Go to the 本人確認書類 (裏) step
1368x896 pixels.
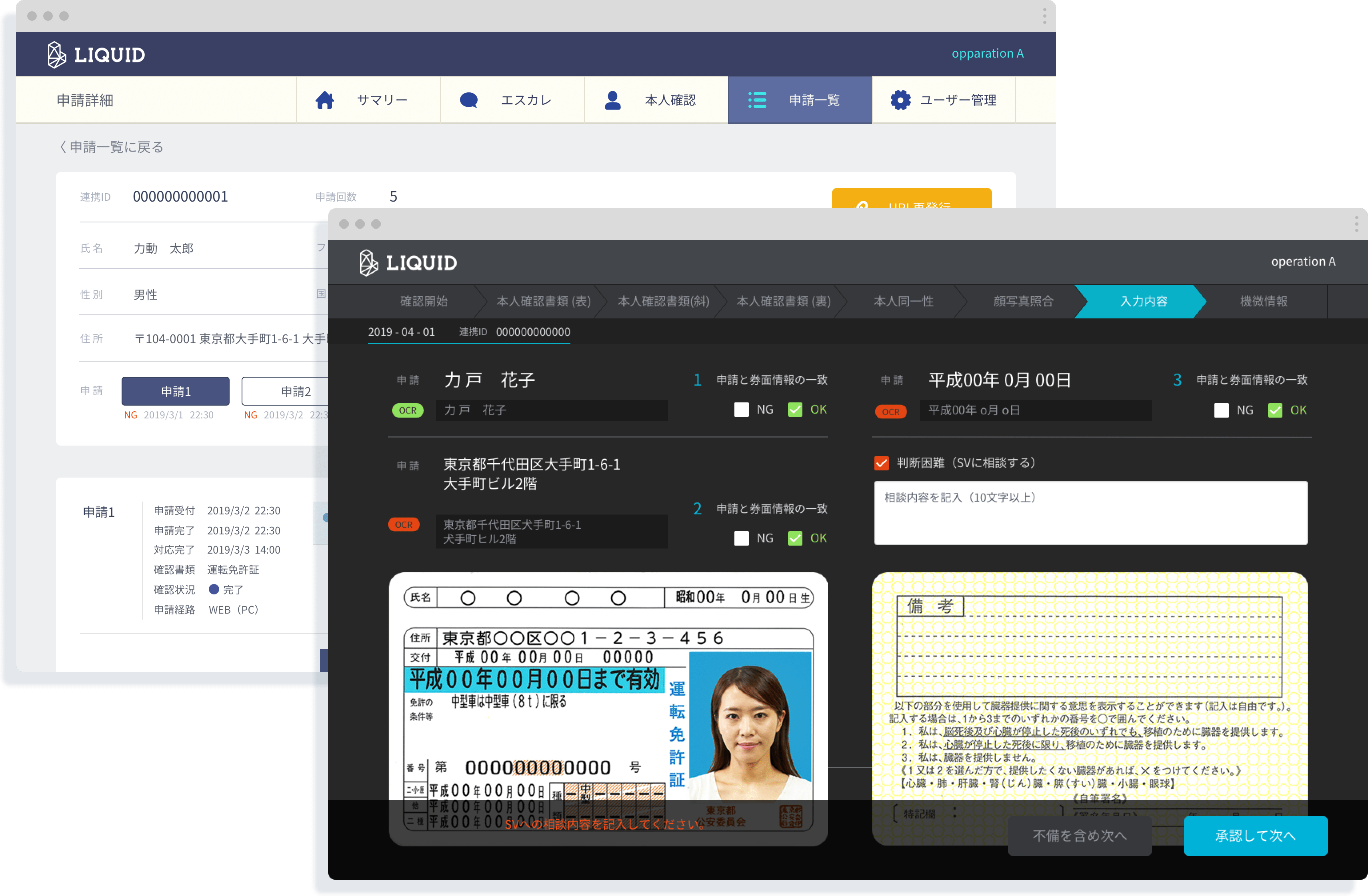tap(784, 301)
